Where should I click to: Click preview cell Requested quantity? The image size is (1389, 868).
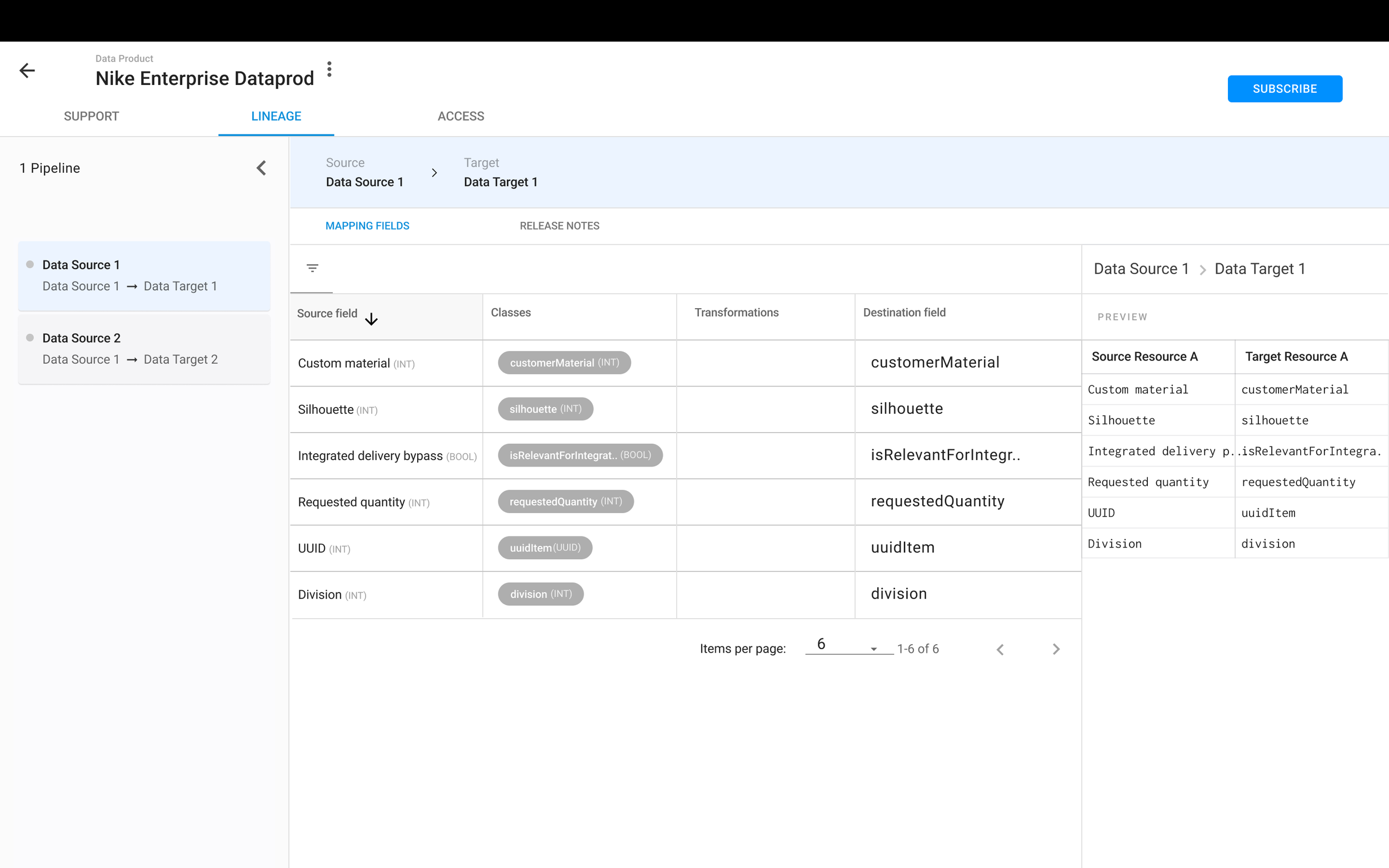click(x=1148, y=482)
